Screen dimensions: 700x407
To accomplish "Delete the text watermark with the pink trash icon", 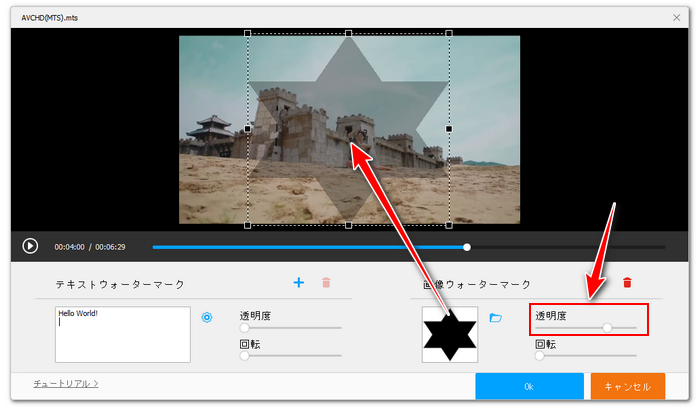I will pyautogui.click(x=326, y=282).
